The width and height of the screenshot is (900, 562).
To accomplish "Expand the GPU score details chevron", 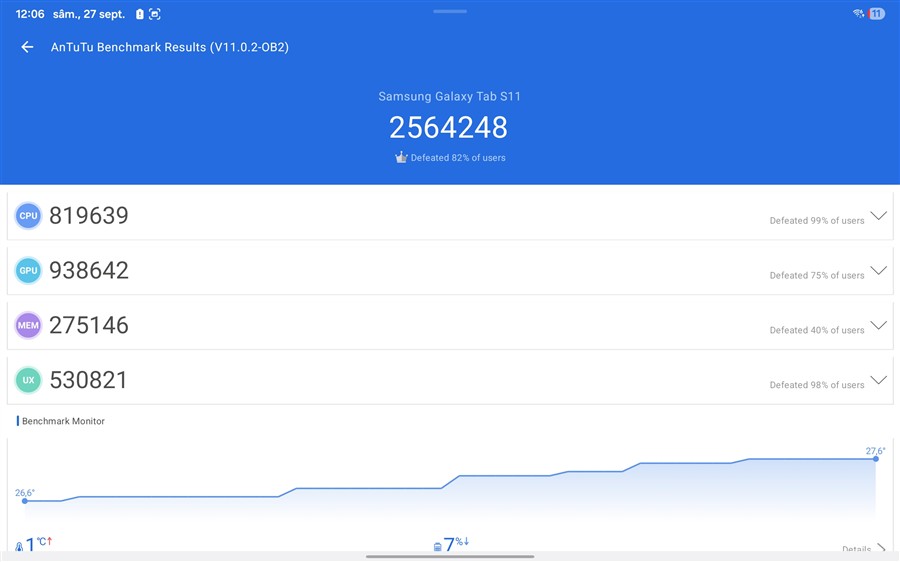I will (878, 271).
